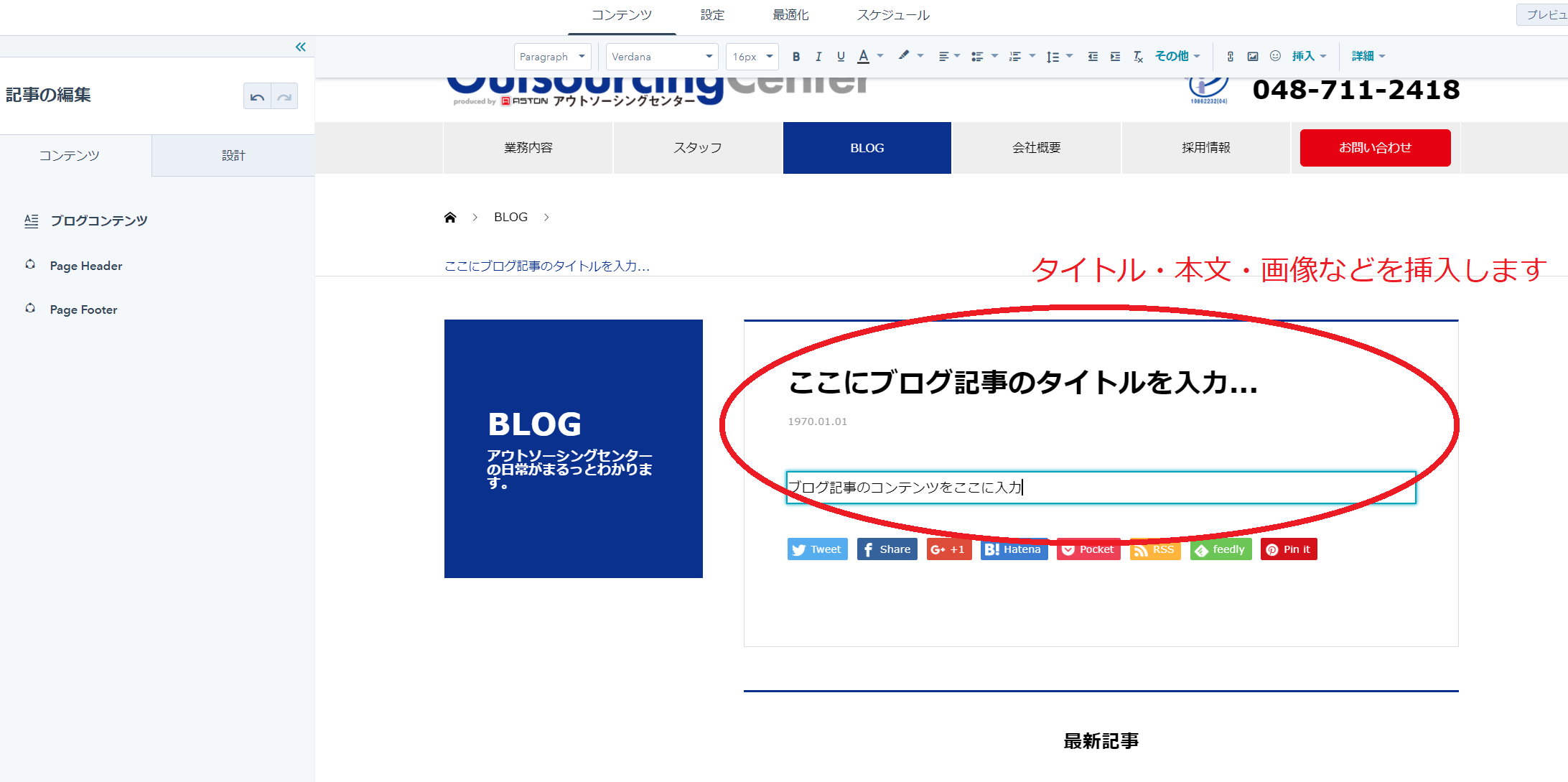
Task: Click the RSS feed button
Action: (1155, 549)
